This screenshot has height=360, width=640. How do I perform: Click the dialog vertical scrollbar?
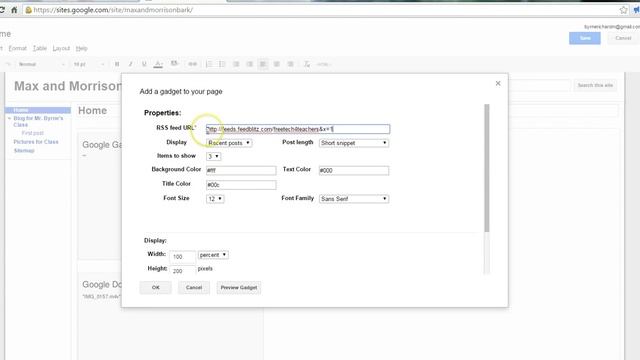487,168
